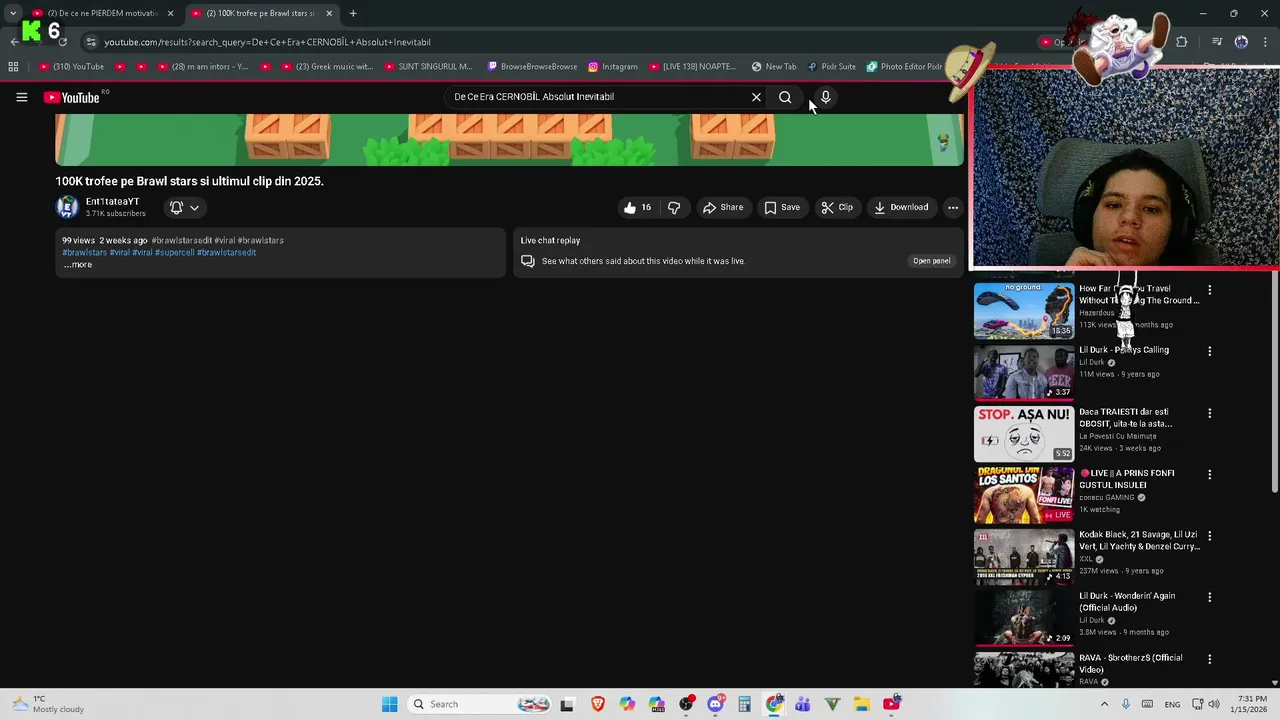Open the Windows Start menu
The width and height of the screenshot is (1280, 720).
(x=389, y=704)
